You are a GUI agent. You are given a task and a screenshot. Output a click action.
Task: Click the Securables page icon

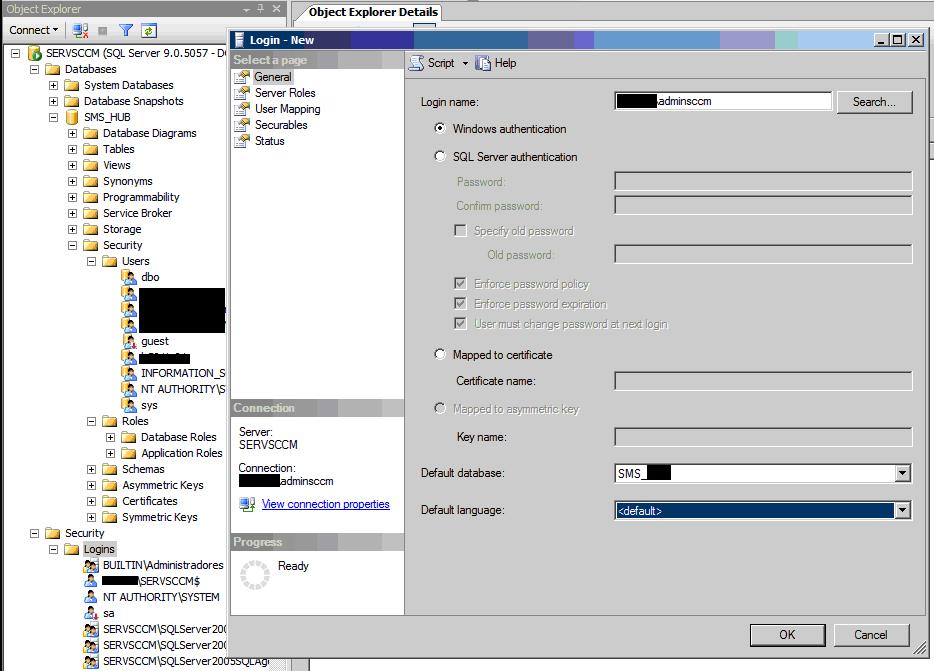(242, 125)
